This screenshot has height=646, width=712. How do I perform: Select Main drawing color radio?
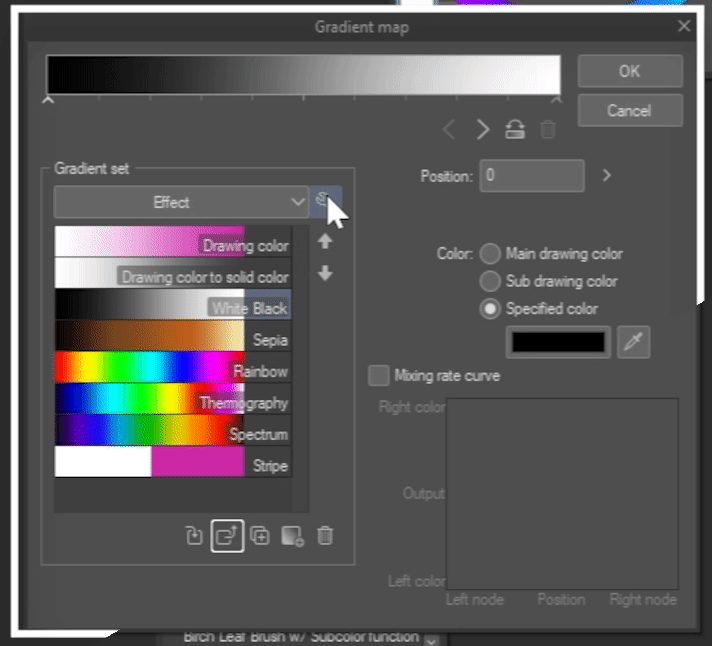pos(490,253)
